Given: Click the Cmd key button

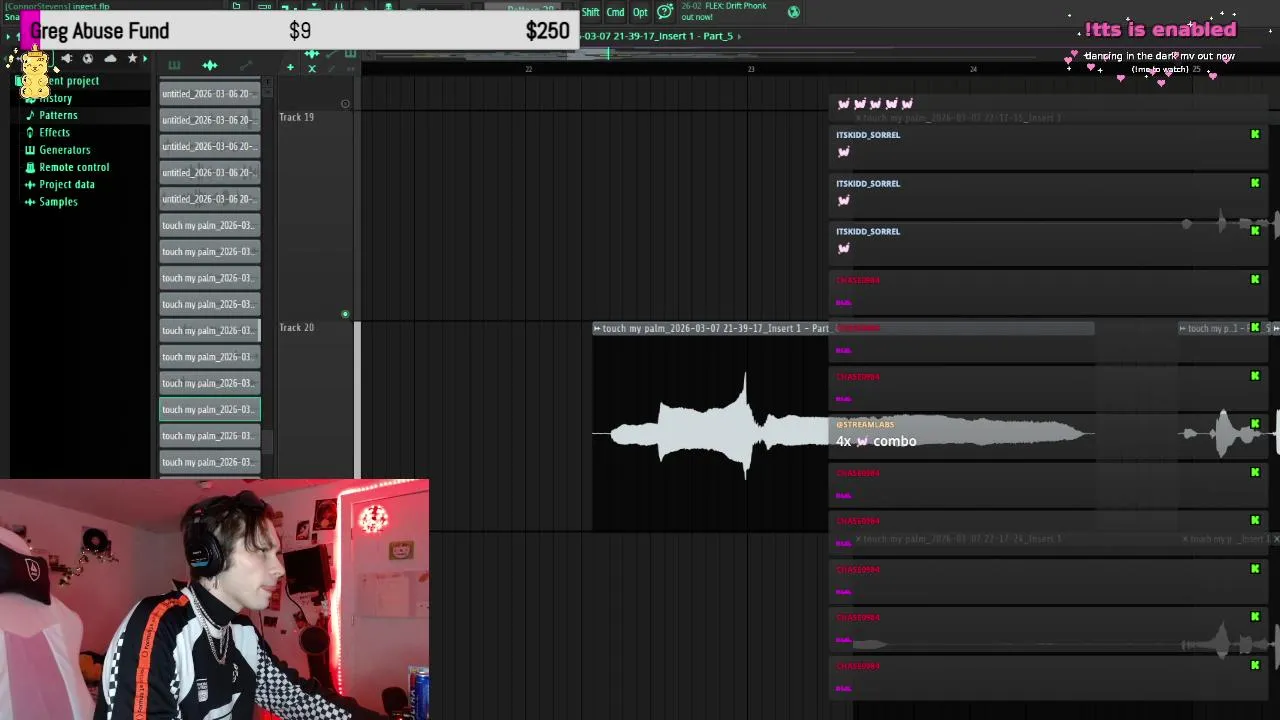Looking at the screenshot, I should pos(615,12).
